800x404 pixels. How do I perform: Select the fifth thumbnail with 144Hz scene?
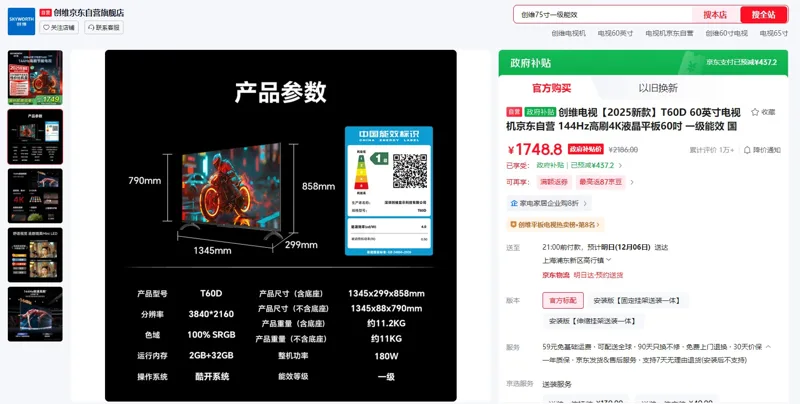(35, 314)
